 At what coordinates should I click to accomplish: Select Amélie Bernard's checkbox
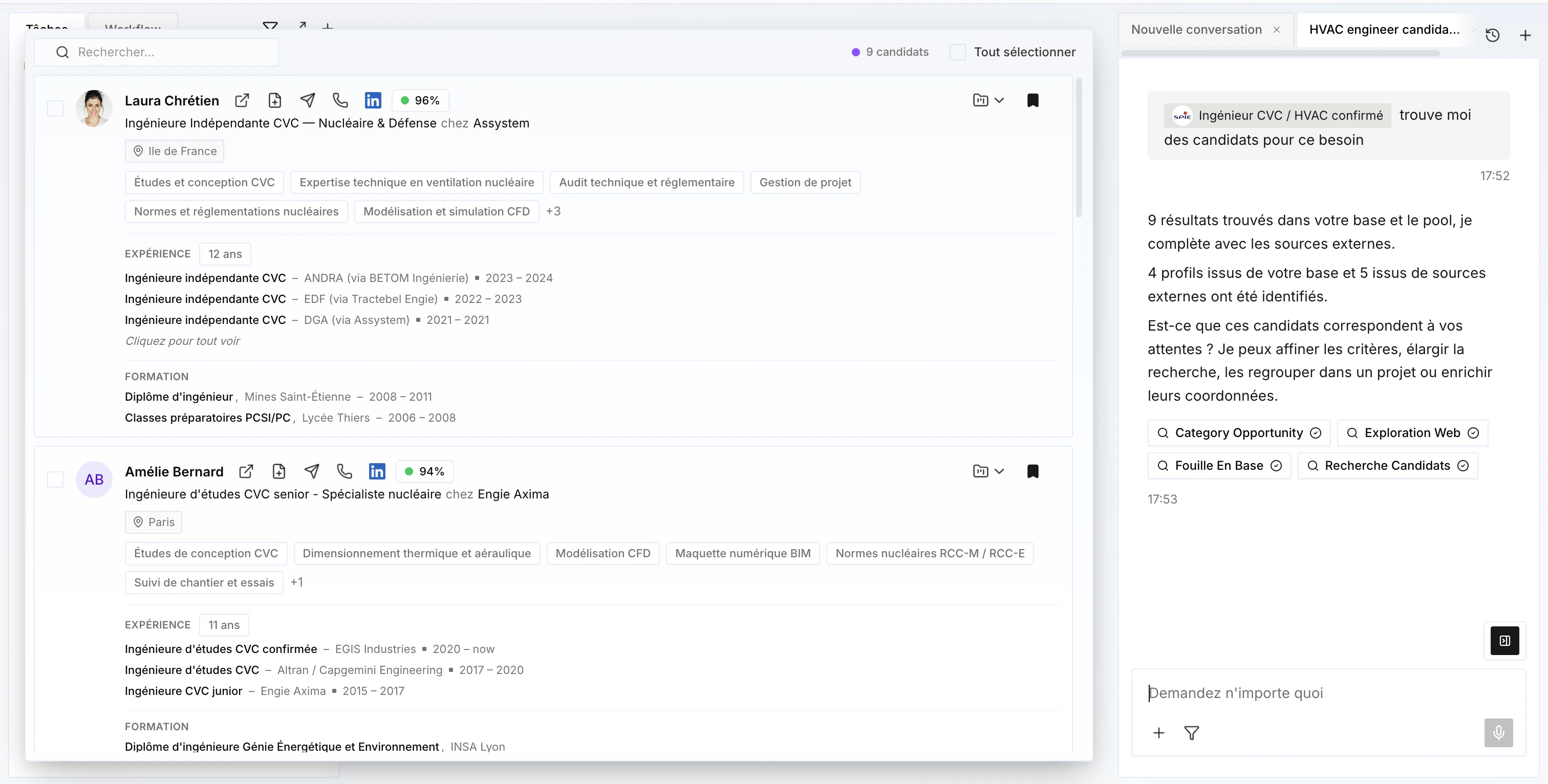click(55, 480)
